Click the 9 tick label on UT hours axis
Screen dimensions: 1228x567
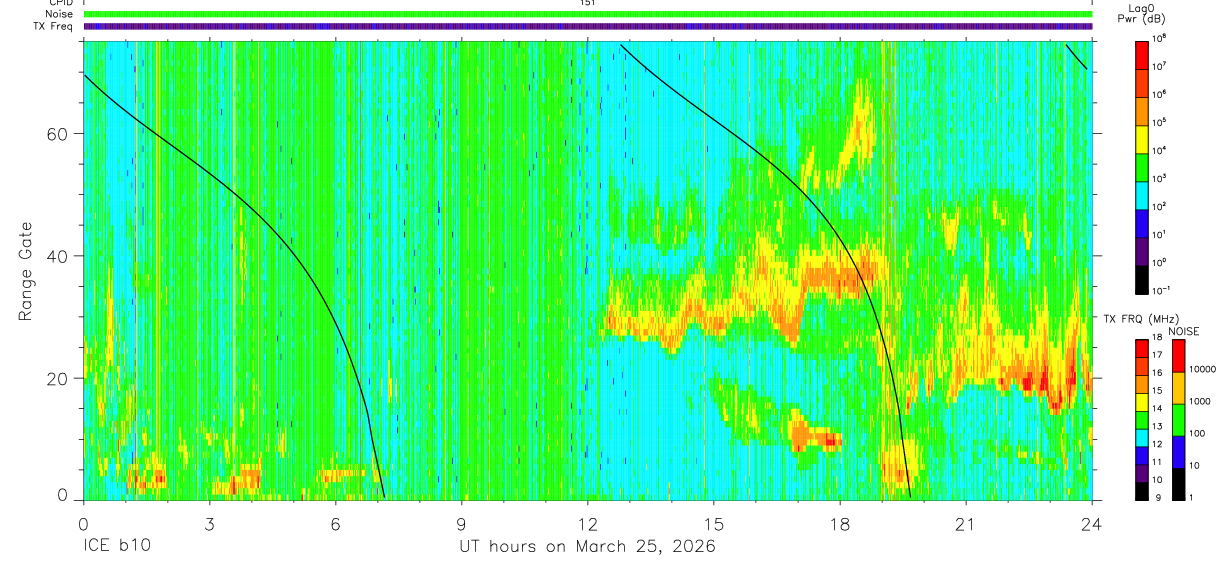point(462,524)
